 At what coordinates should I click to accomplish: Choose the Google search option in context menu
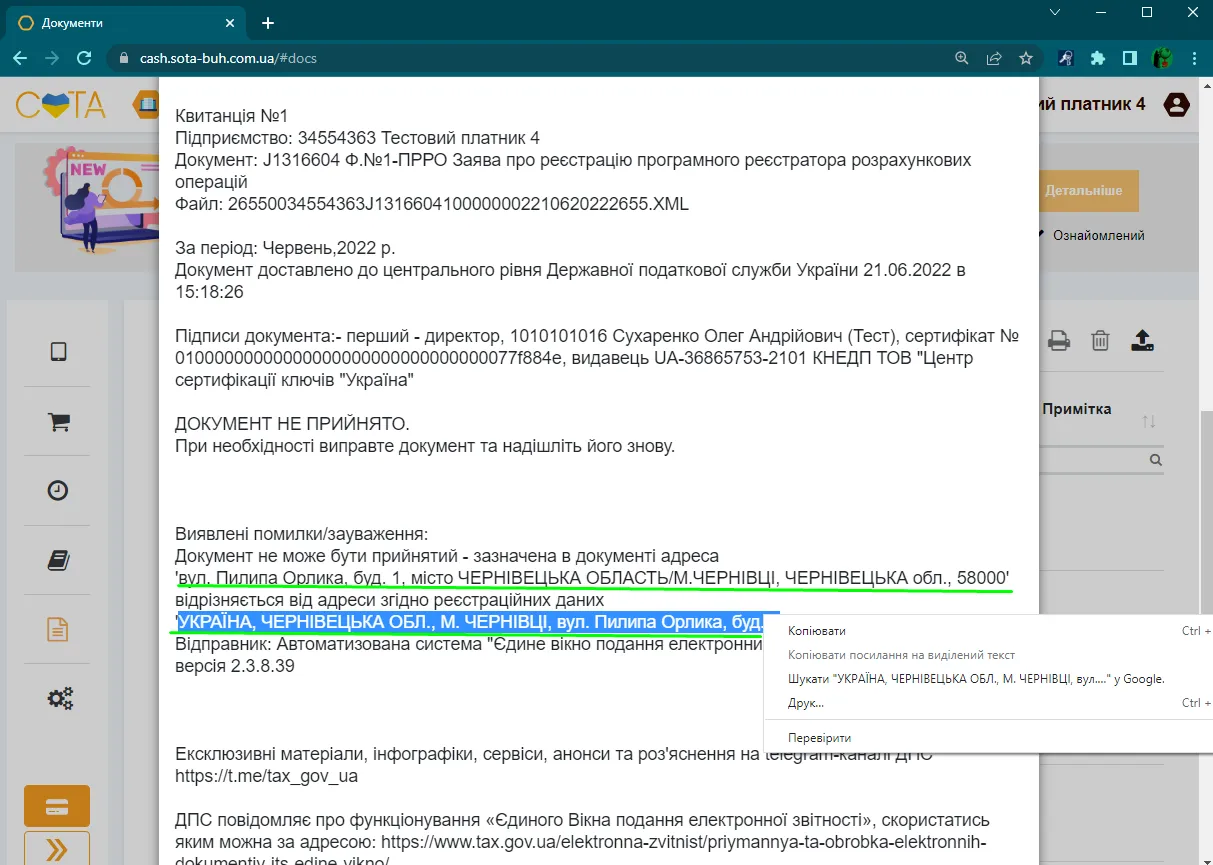(x=976, y=679)
